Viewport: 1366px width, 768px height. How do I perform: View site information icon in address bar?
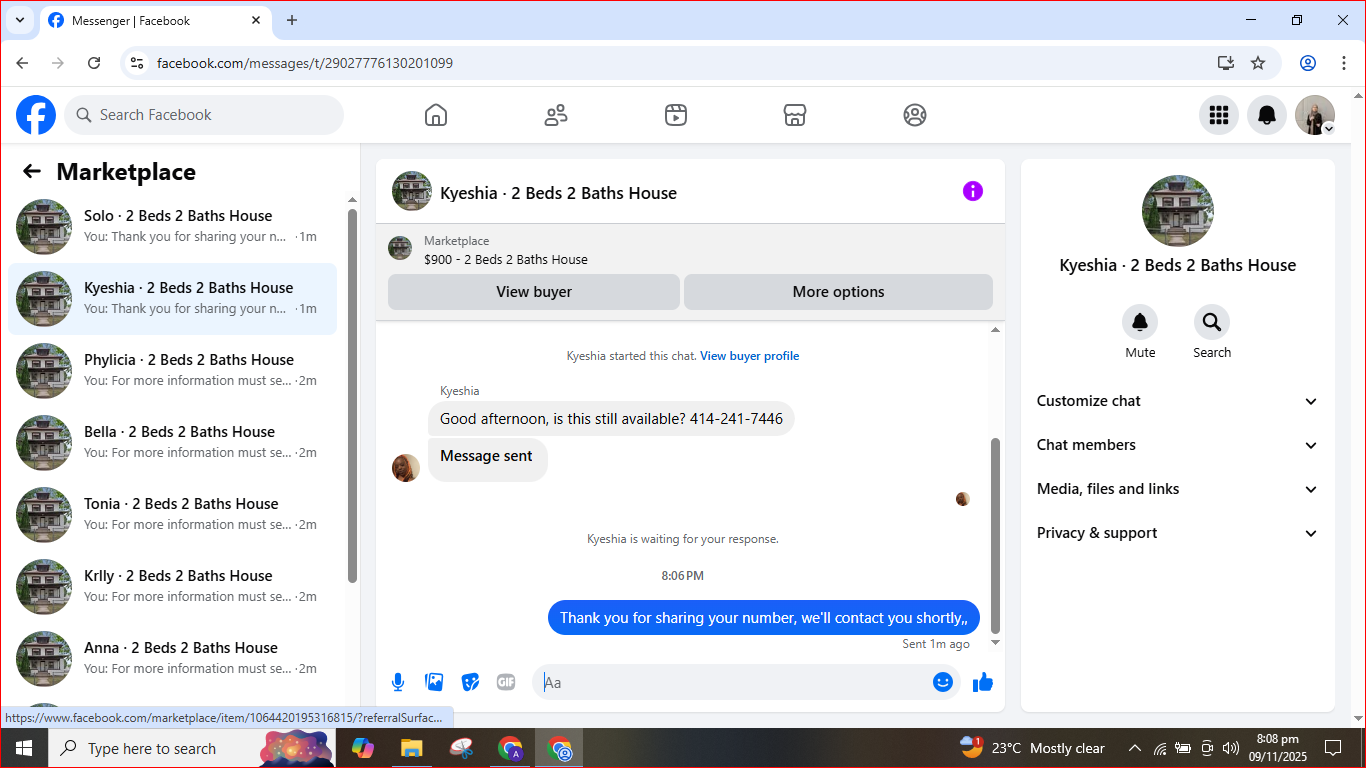(138, 63)
